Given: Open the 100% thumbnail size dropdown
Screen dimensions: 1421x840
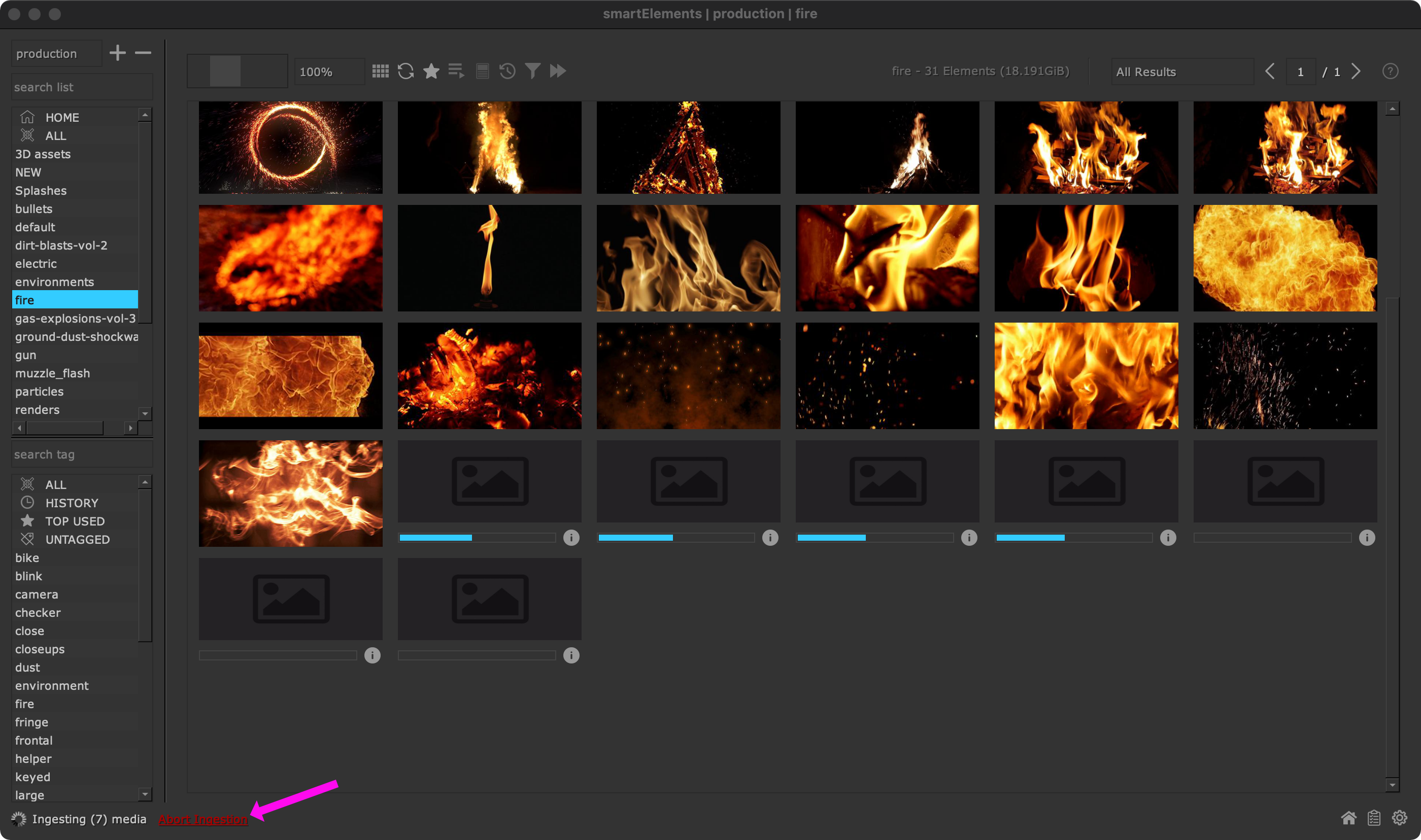Looking at the screenshot, I should pos(329,72).
